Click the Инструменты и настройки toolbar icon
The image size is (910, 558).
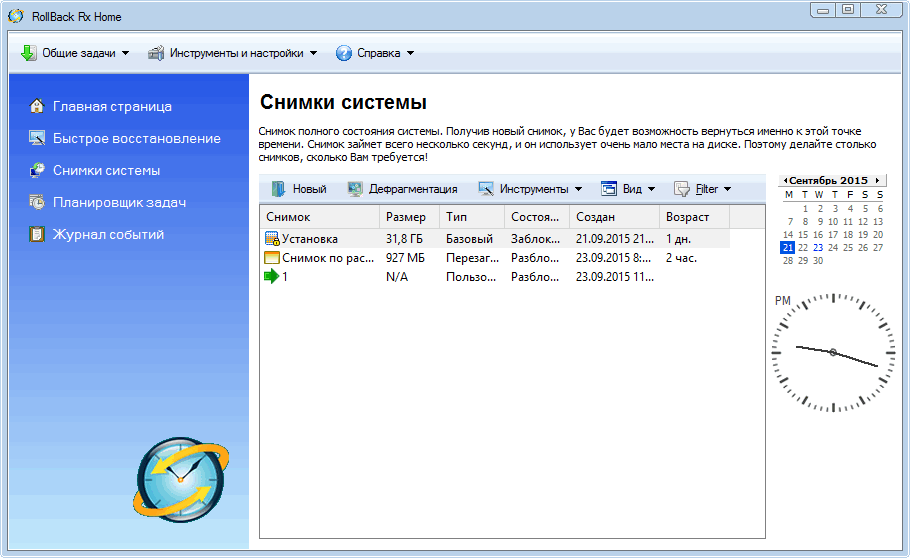click(x=156, y=53)
